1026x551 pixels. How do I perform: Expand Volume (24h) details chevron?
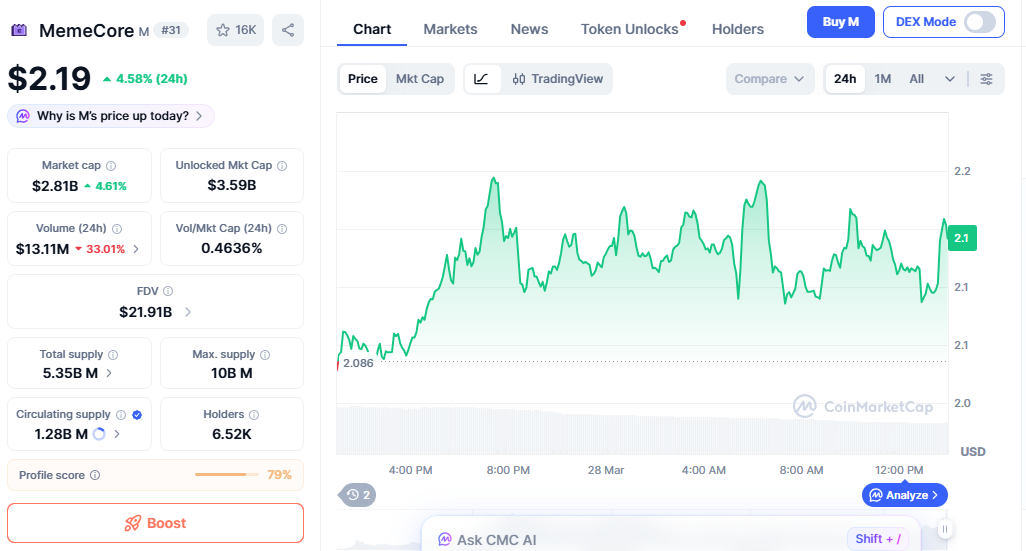[x=136, y=249]
